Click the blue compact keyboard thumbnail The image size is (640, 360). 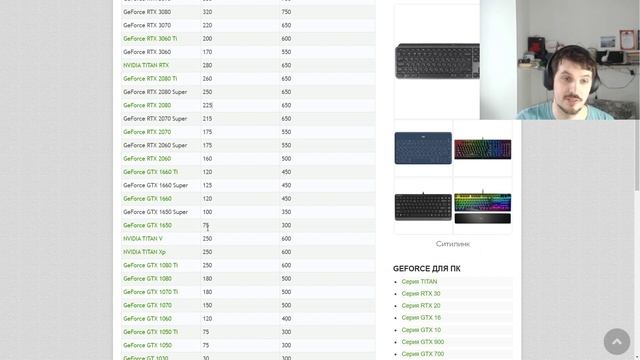pos(423,148)
